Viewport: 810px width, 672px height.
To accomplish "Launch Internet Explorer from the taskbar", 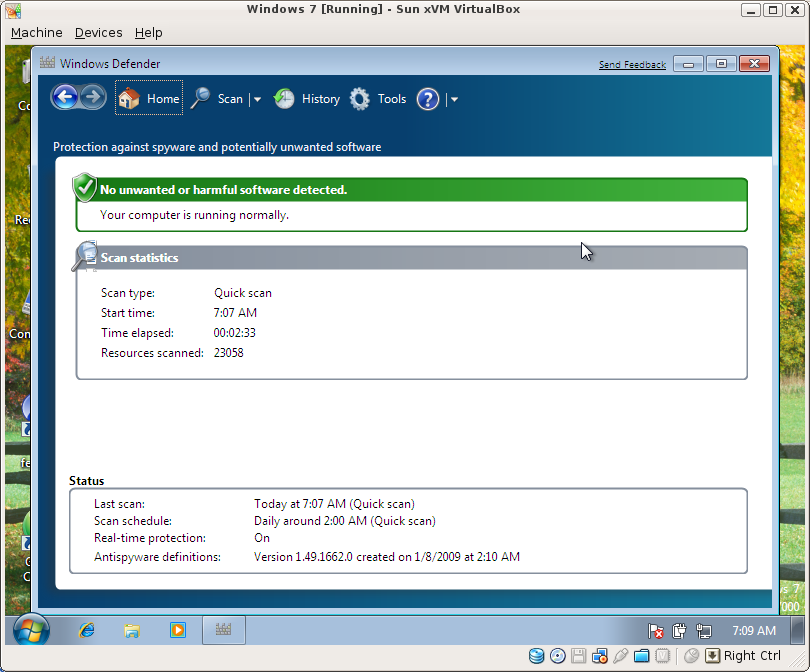I will coord(87,630).
